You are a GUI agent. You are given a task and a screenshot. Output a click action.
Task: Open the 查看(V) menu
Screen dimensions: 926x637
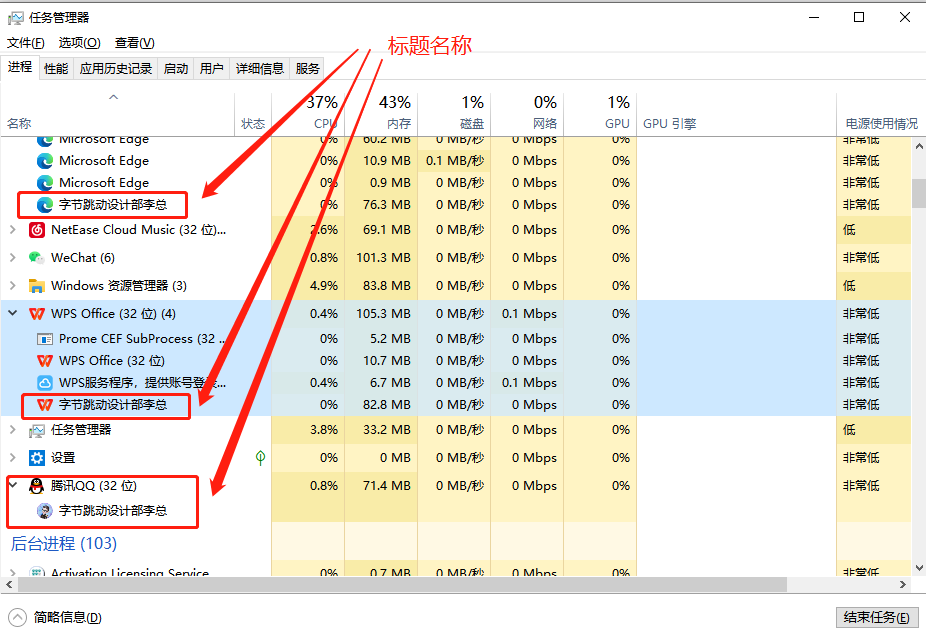tap(135, 43)
